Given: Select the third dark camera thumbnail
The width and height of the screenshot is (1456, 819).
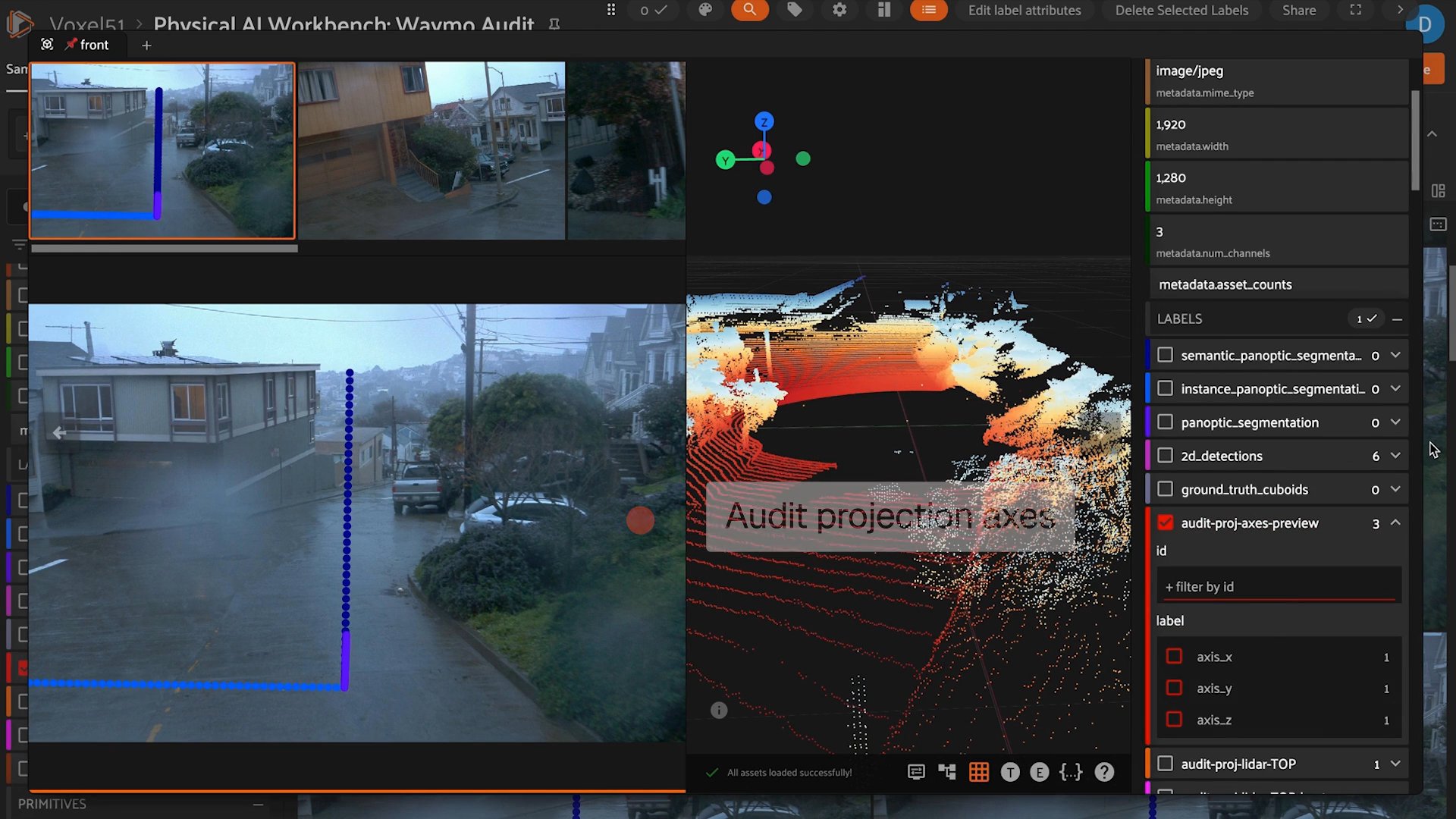Looking at the screenshot, I should [x=626, y=150].
